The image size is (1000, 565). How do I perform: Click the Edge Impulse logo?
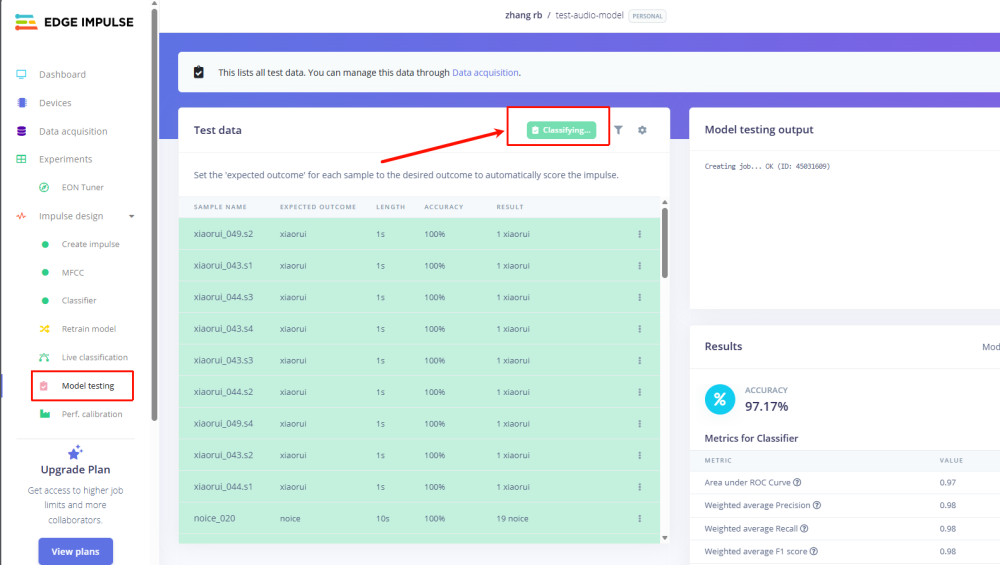point(75,22)
